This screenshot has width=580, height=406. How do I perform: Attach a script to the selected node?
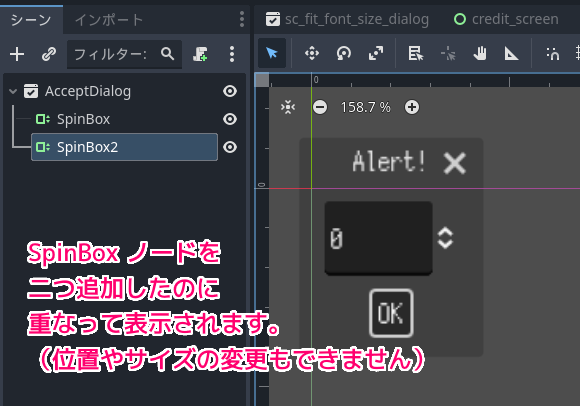pyautogui.click(x=200, y=54)
